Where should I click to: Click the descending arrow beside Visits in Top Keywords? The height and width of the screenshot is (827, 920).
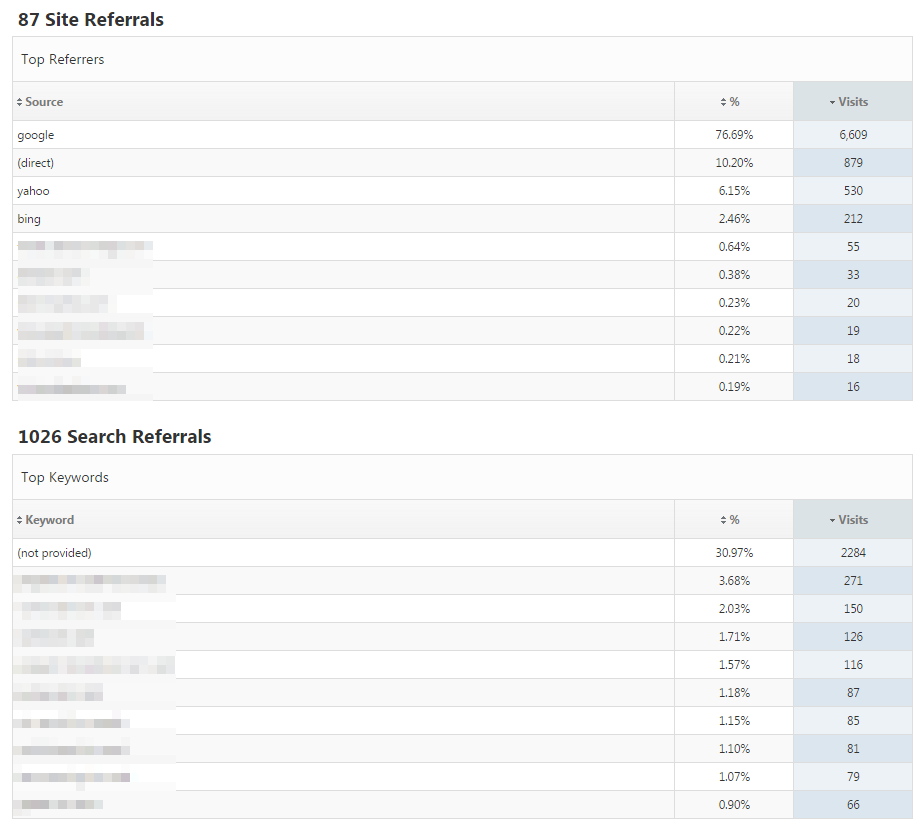[x=832, y=520]
